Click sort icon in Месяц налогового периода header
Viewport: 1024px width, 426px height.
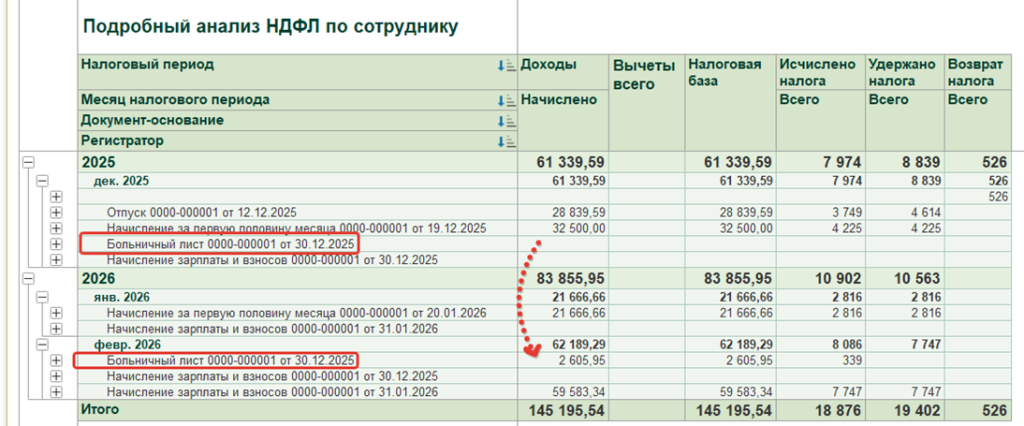(x=506, y=101)
